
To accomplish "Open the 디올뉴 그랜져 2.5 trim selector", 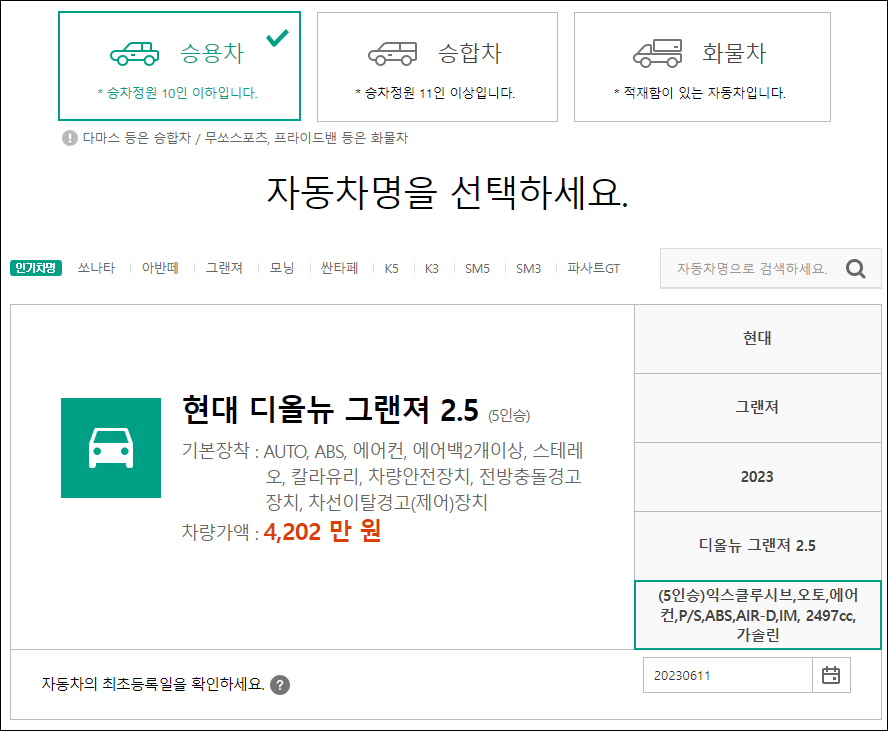I will pos(757,546).
